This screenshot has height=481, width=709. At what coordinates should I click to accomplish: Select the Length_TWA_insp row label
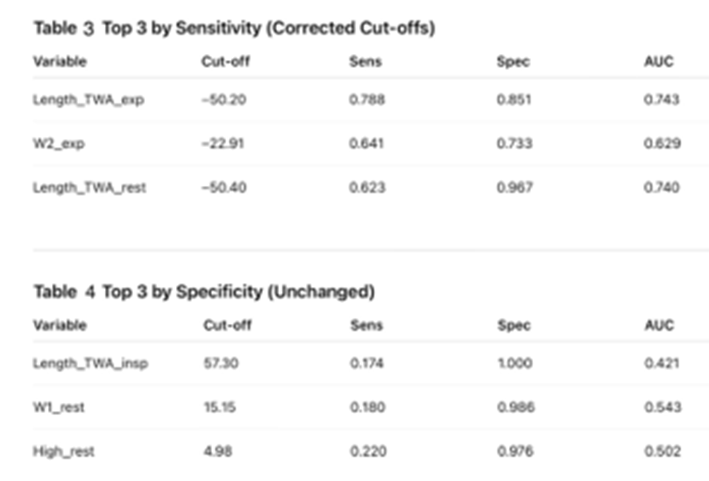click(x=90, y=363)
